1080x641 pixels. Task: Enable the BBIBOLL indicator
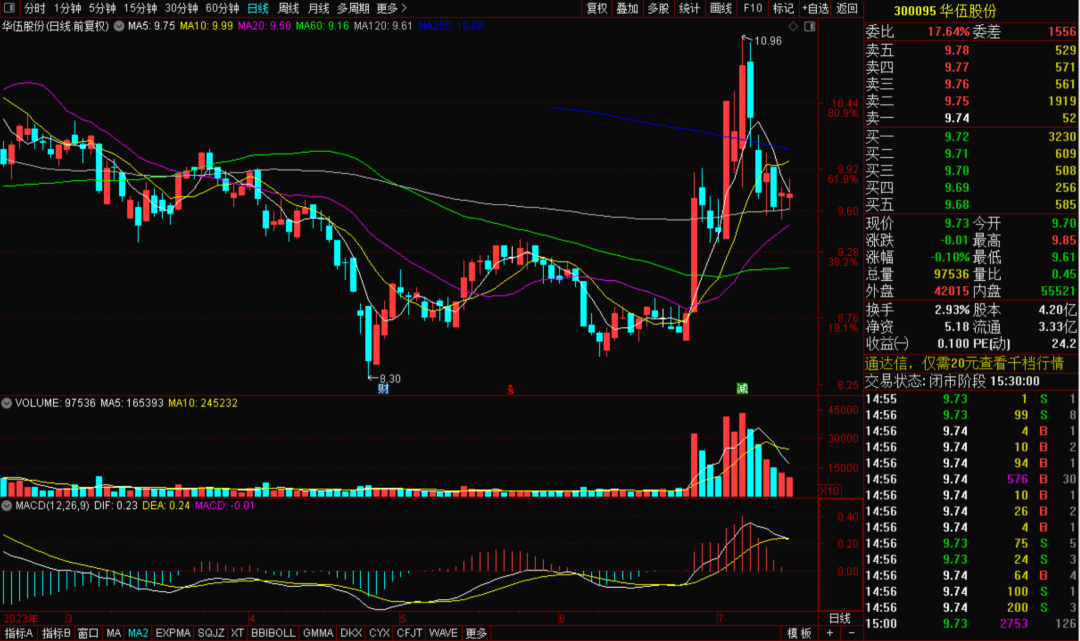click(273, 633)
